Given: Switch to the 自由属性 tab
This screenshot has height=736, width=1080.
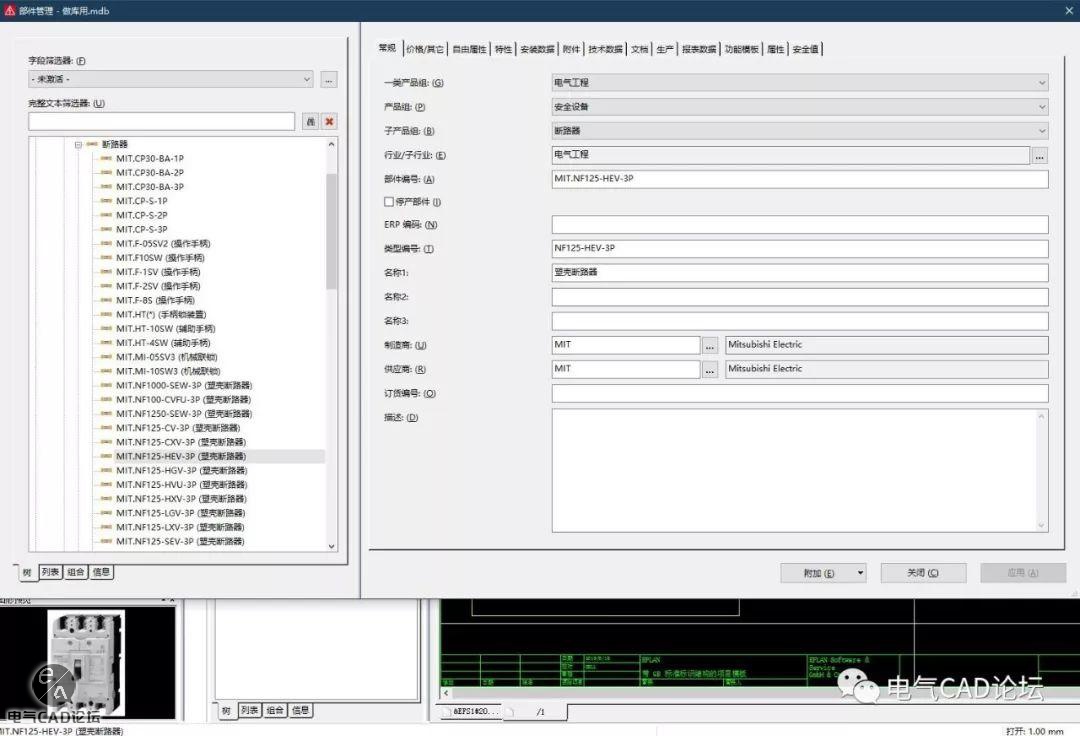Looking at the screenshot, I should click(x=469, y=49).
